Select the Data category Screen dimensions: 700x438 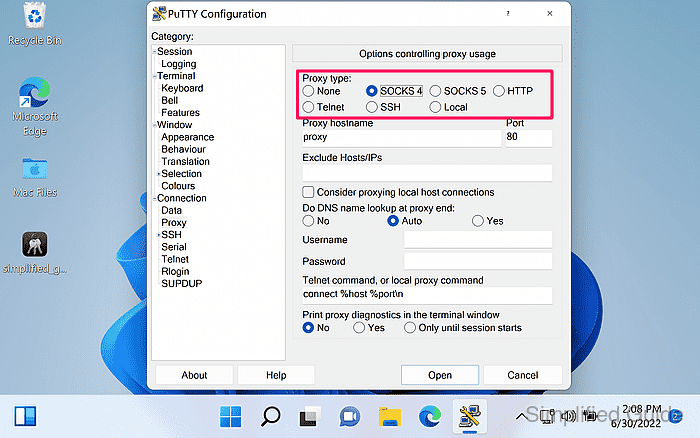tap(171, 210)
